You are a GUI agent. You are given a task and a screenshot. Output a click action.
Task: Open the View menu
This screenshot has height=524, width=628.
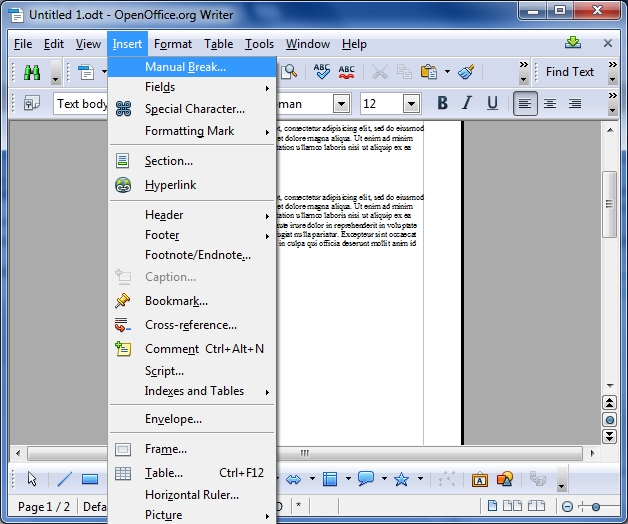click(88, 44)
